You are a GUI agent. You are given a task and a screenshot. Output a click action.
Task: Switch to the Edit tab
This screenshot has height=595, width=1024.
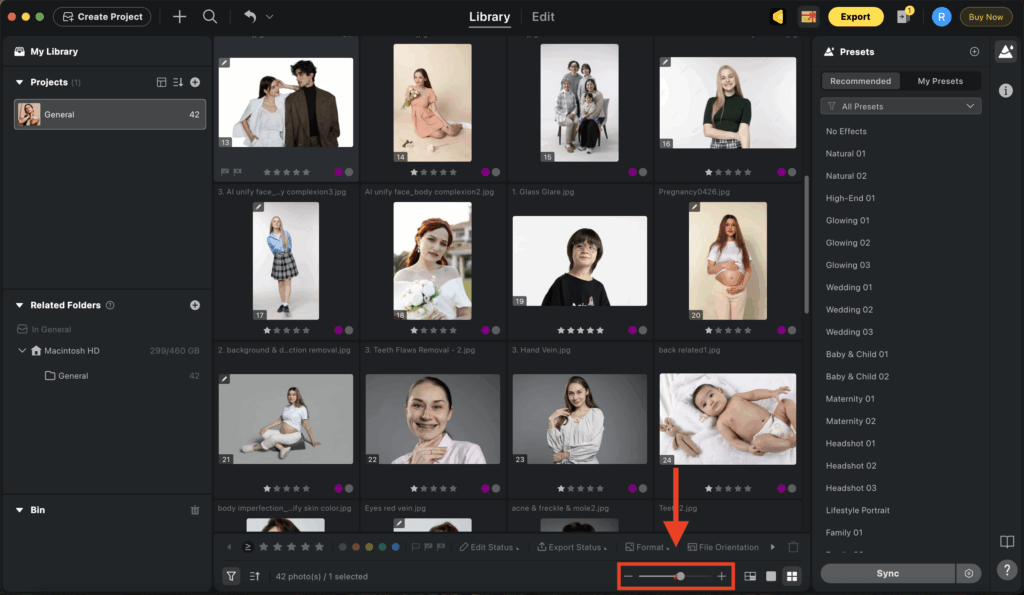543,17
